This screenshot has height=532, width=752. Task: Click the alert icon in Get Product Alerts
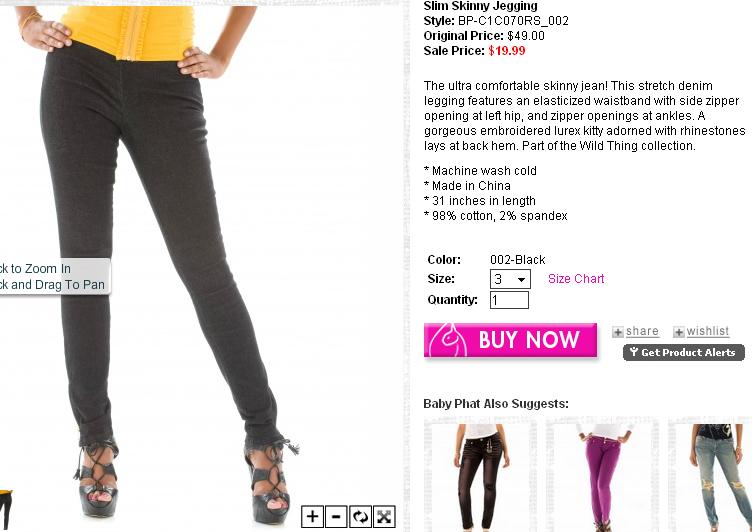click(634, 352)
